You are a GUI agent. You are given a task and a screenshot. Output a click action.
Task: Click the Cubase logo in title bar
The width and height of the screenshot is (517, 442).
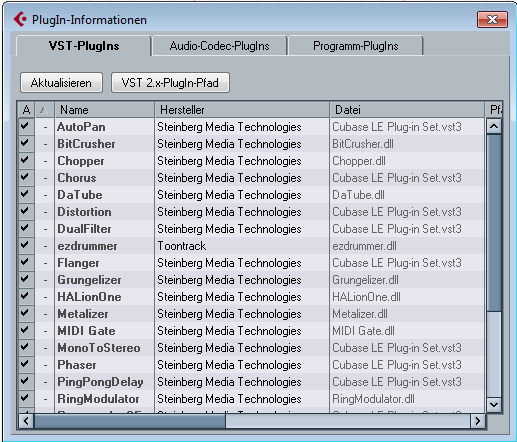[20, 19]
